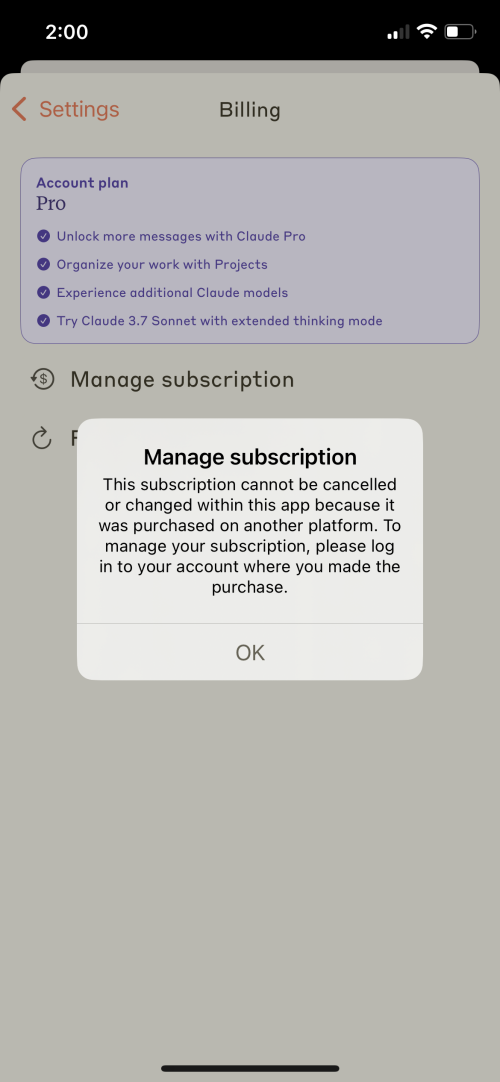
Task: Tap the orange back chevron icon
Action: click(19, 110)
